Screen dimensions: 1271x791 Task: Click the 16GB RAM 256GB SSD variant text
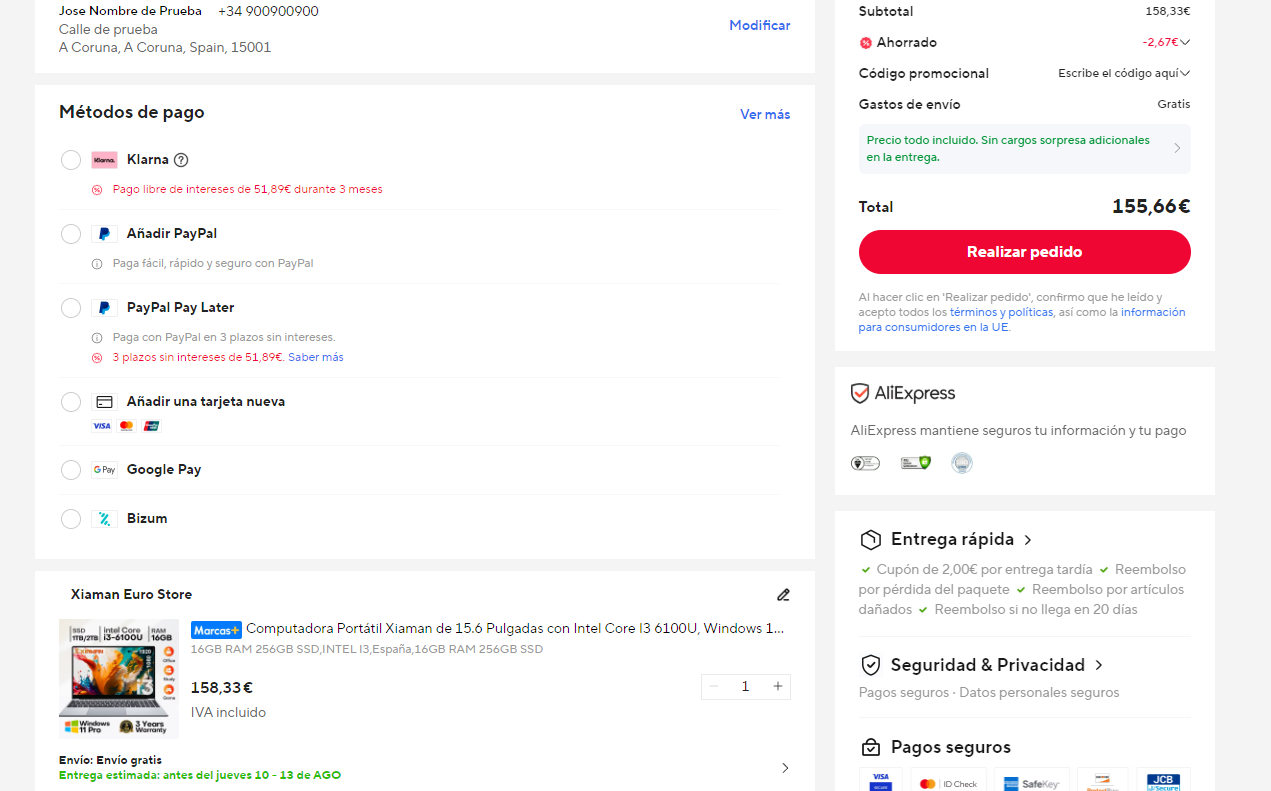[366, 650]
